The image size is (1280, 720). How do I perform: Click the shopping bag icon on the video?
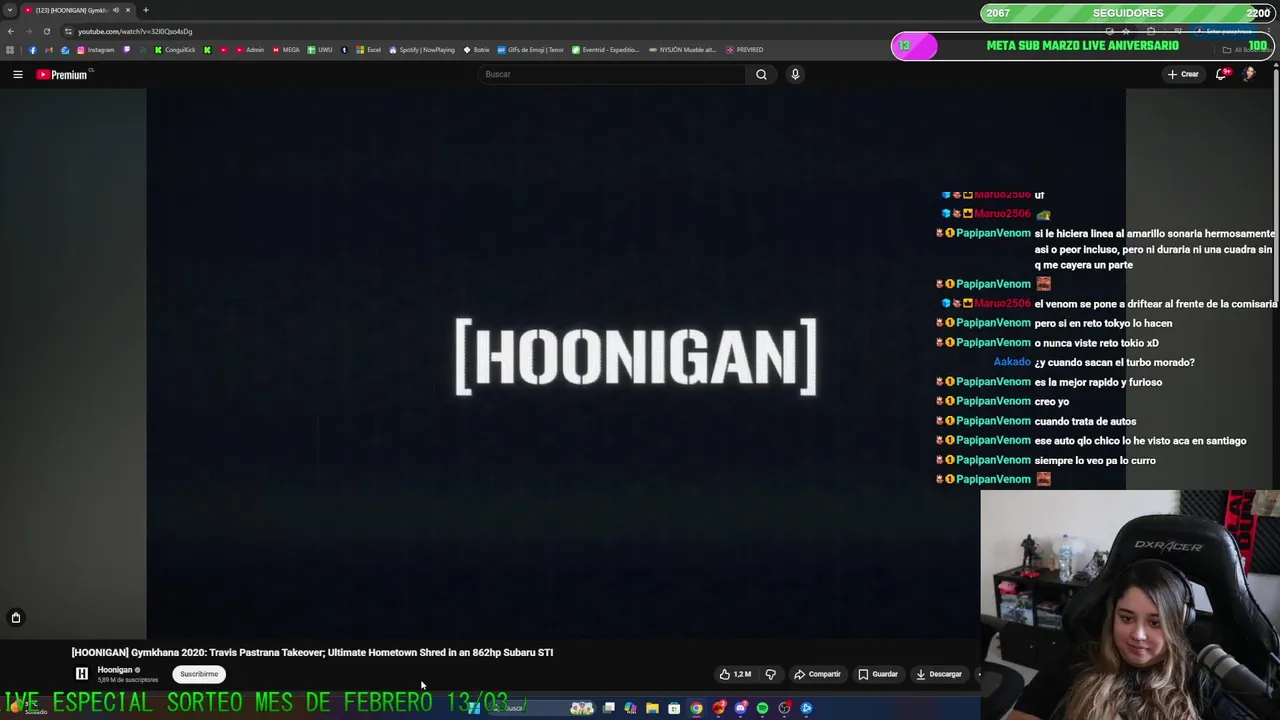point(16,617)
